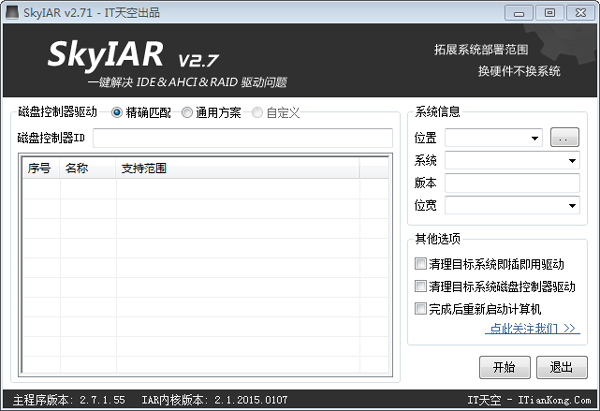Maximize the SkyIAR window
The height and width of the screenshot is (411, 600).
click(x=549, y=13)
